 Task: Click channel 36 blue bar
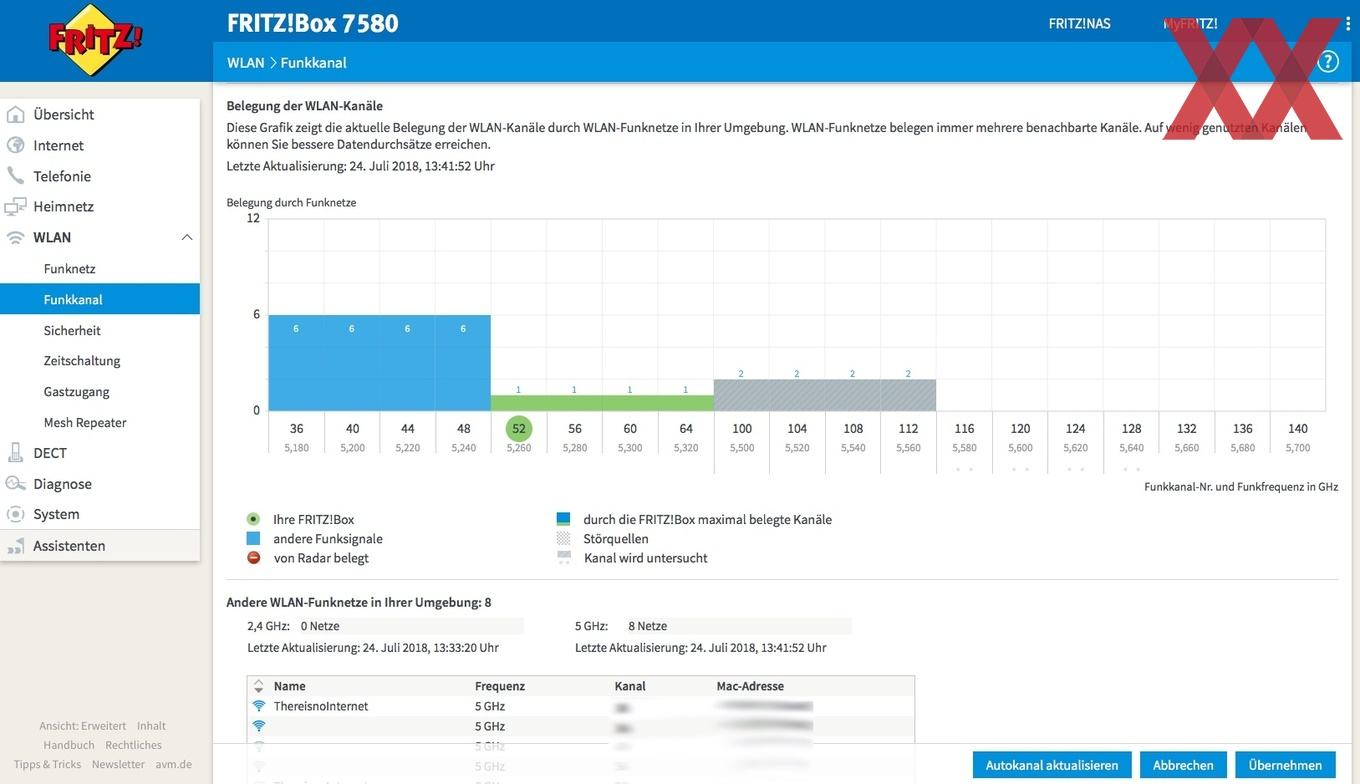pyautogui.click(x=296, y=363)
